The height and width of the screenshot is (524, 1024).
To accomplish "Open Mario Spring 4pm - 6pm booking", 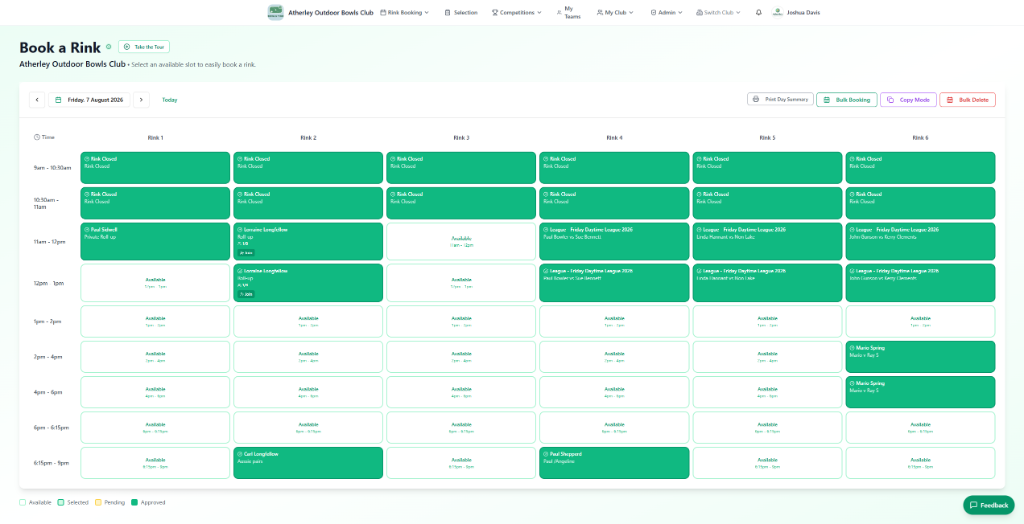I will [920, 392].
